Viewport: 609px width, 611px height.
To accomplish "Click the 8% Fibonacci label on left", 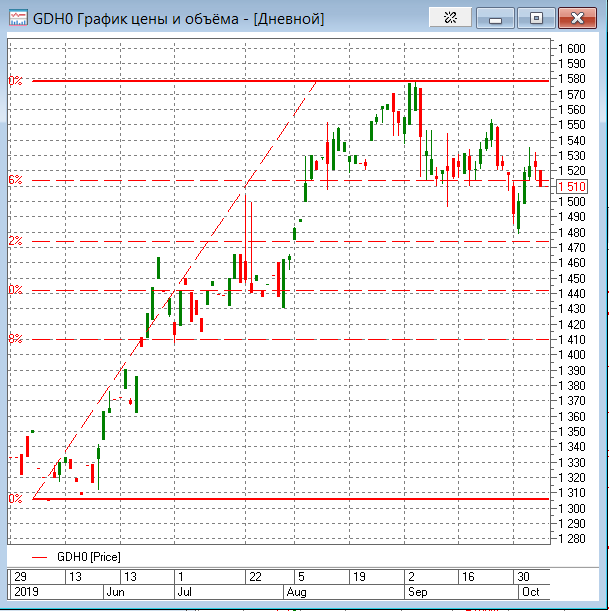I will click(15, 339).
